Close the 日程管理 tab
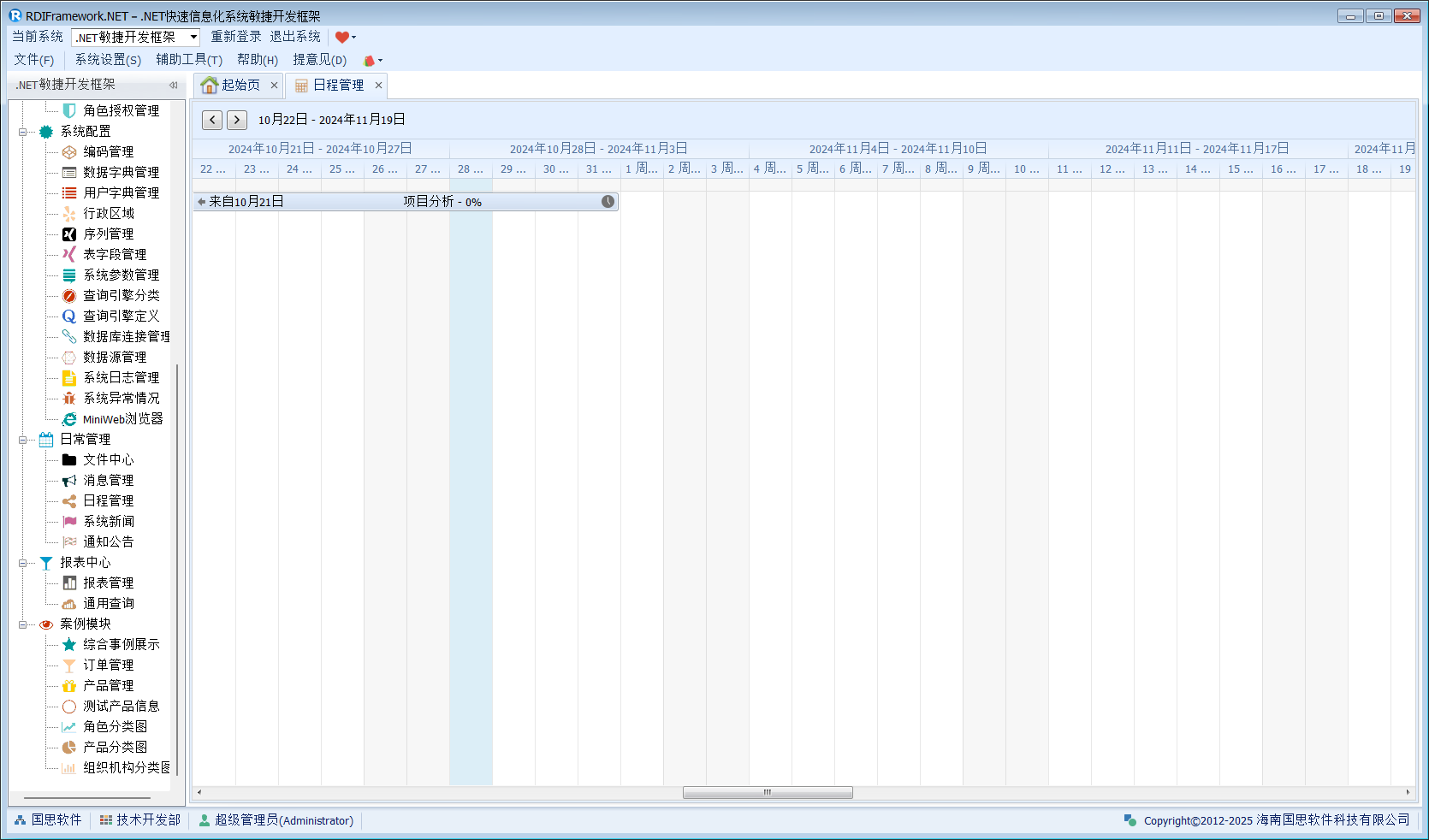 [378, 85]
